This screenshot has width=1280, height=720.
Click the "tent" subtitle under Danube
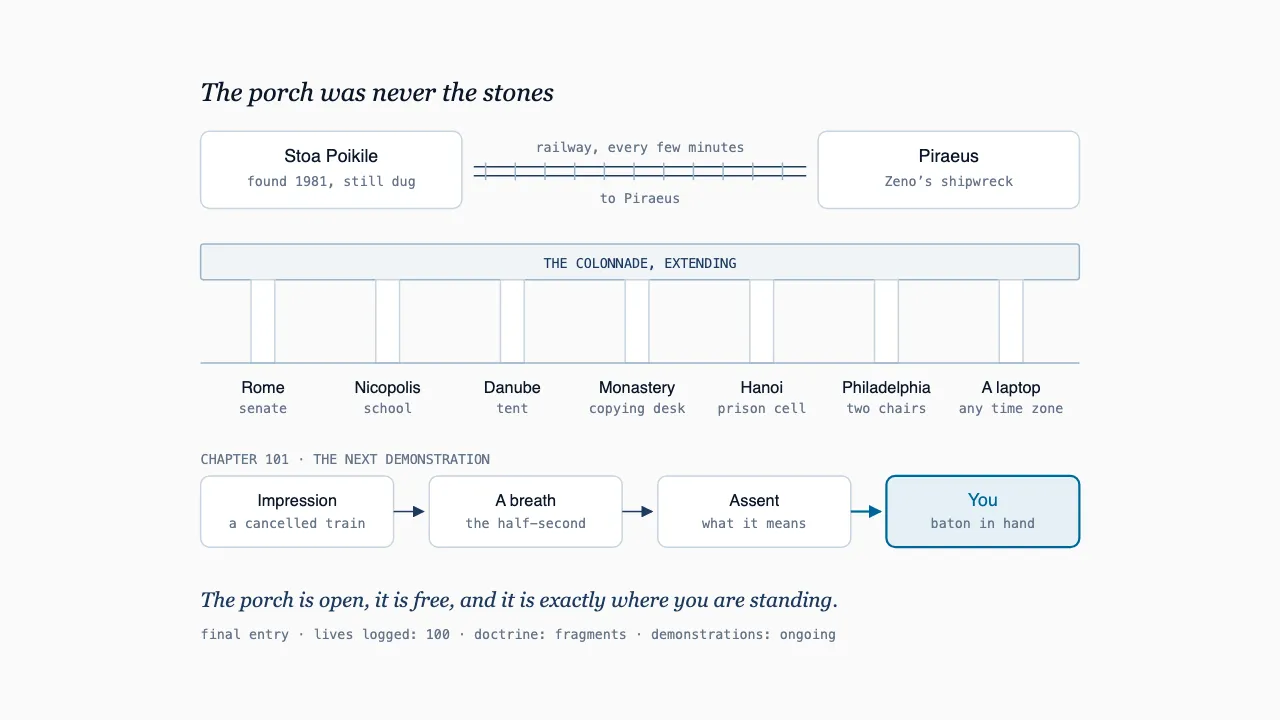[x=512, y=408]
